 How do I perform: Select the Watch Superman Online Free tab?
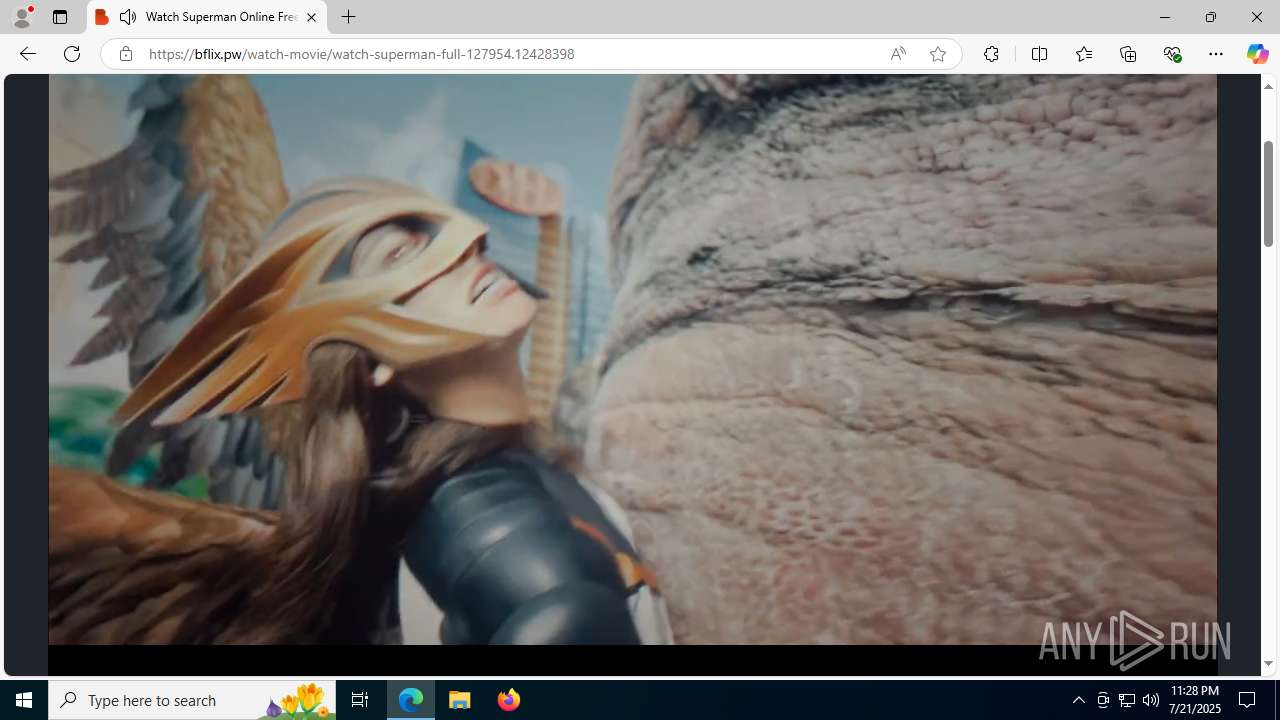(208, 17)
